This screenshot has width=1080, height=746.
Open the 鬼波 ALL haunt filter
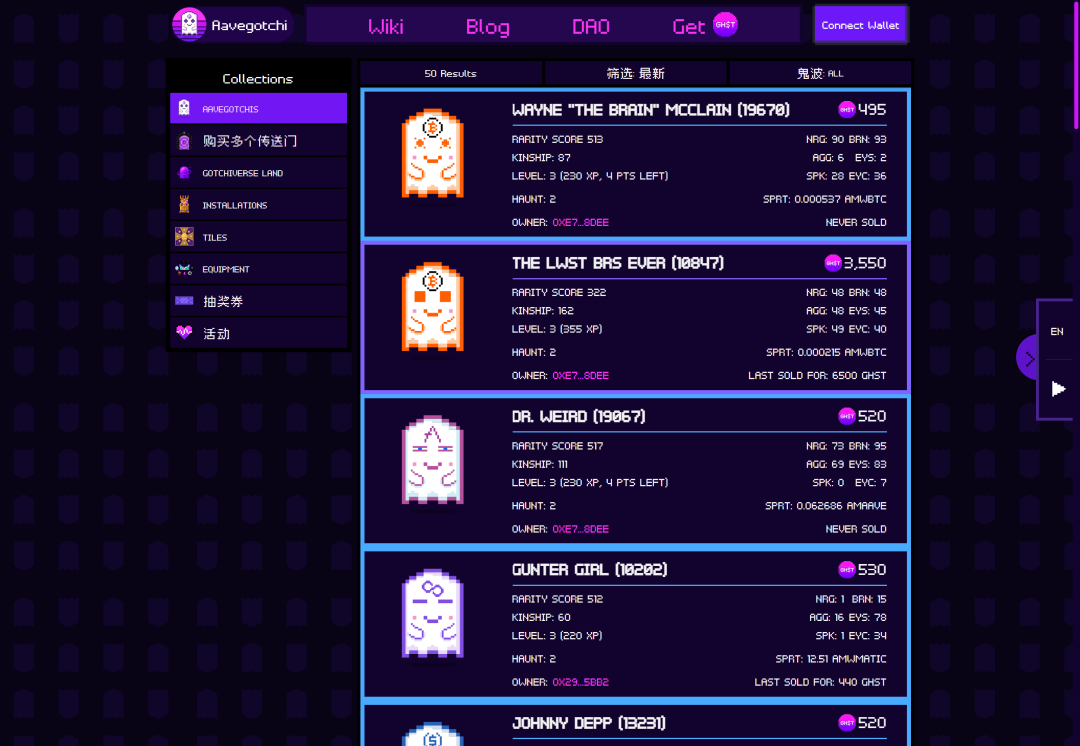click(820, 73)
